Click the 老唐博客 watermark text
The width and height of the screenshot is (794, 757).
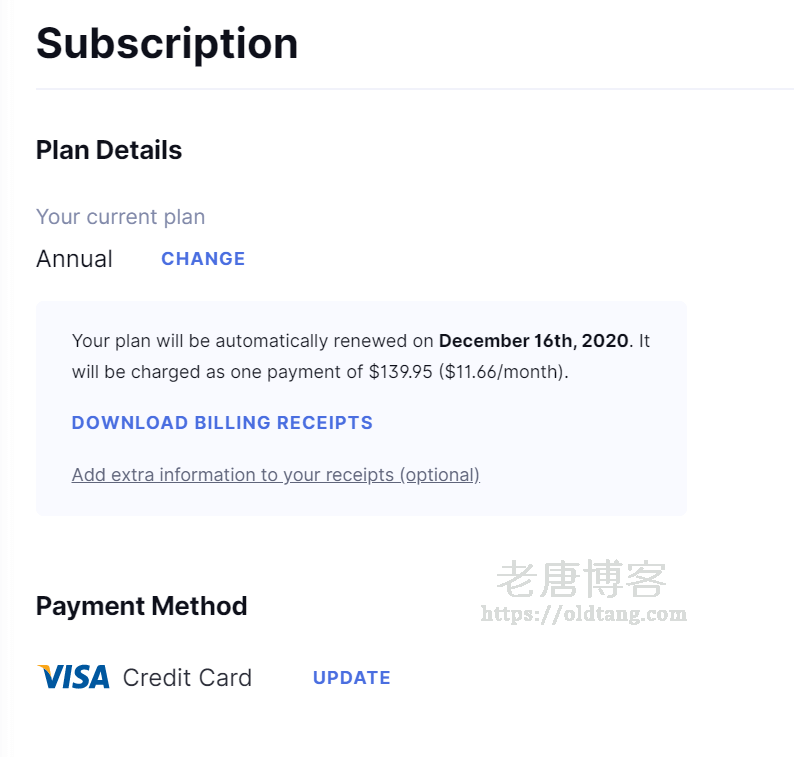coord(581,579)
